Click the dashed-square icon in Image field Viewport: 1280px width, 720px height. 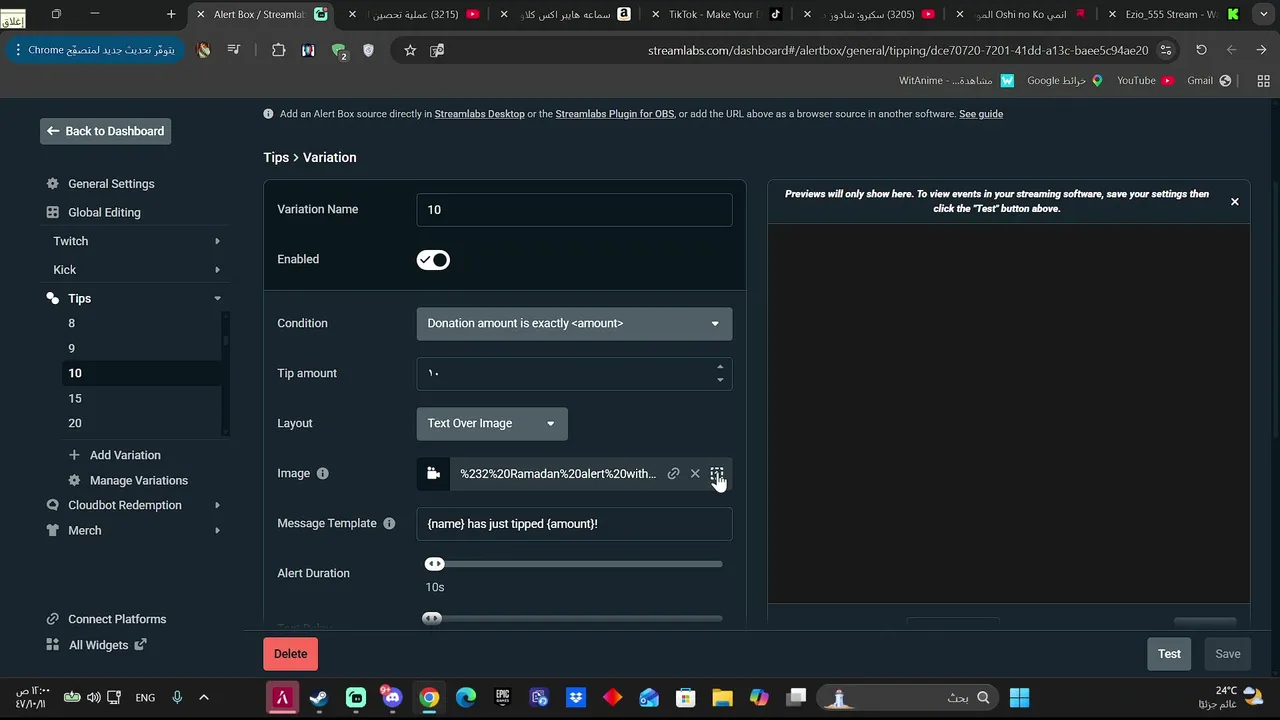pos(717,474)
